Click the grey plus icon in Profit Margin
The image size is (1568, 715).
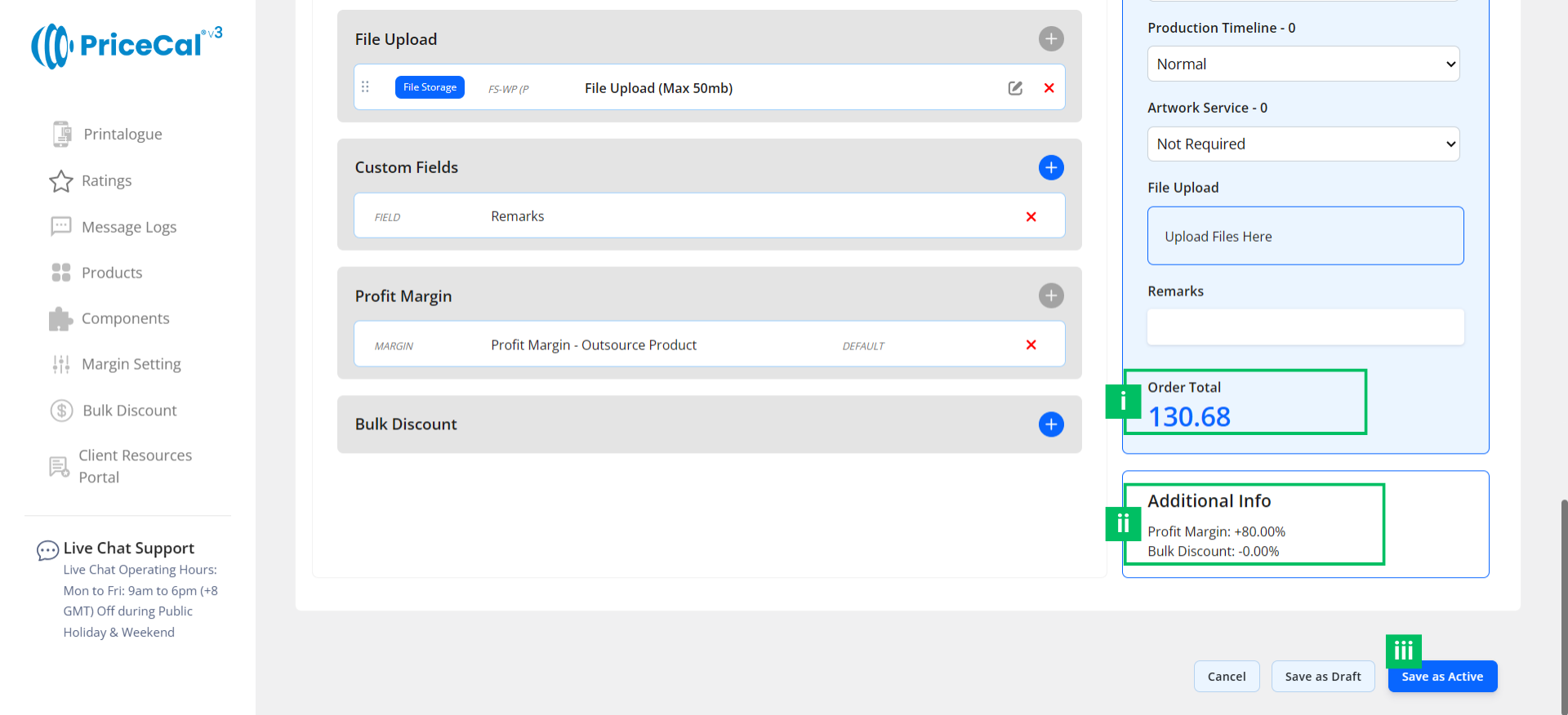(1050, 295)
